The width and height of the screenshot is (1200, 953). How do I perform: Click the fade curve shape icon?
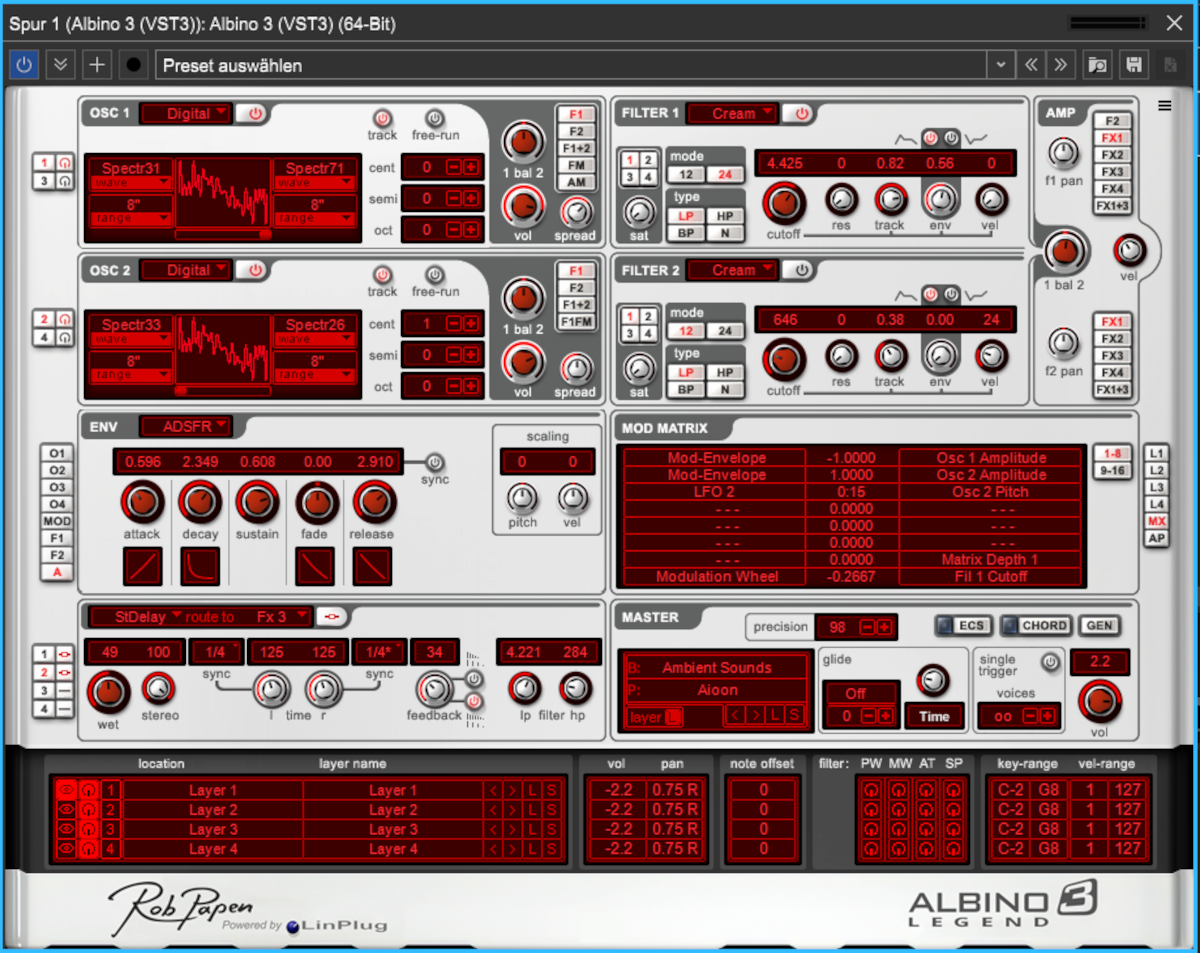(315, 567)
